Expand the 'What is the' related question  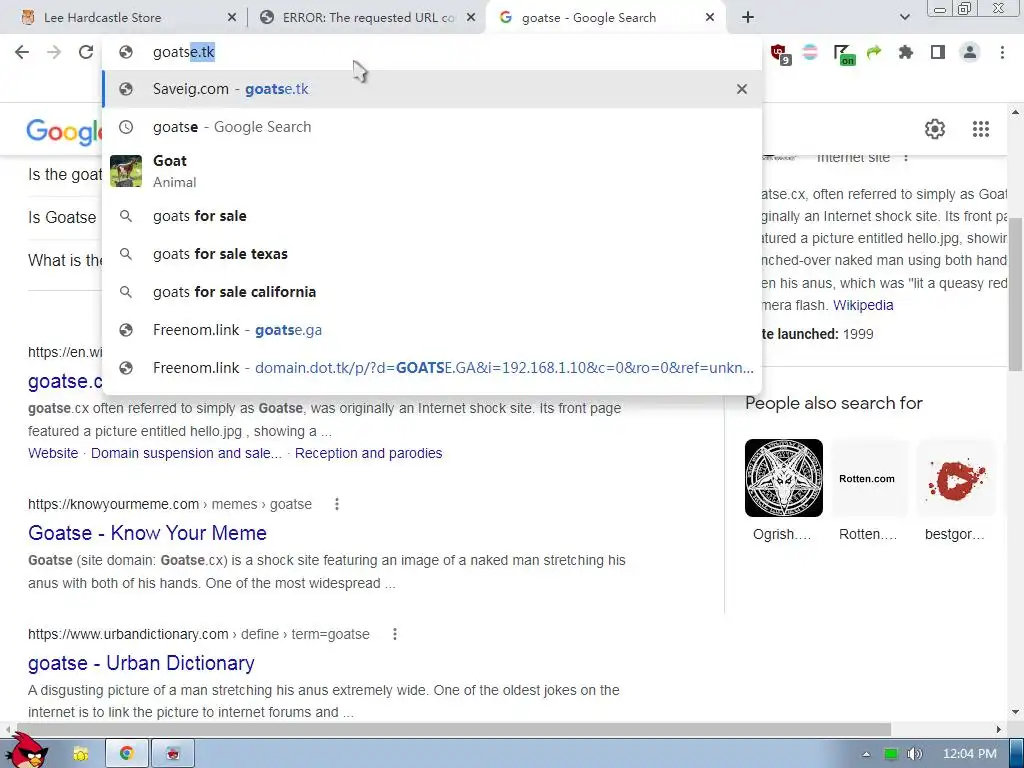[x=65, y=261]
